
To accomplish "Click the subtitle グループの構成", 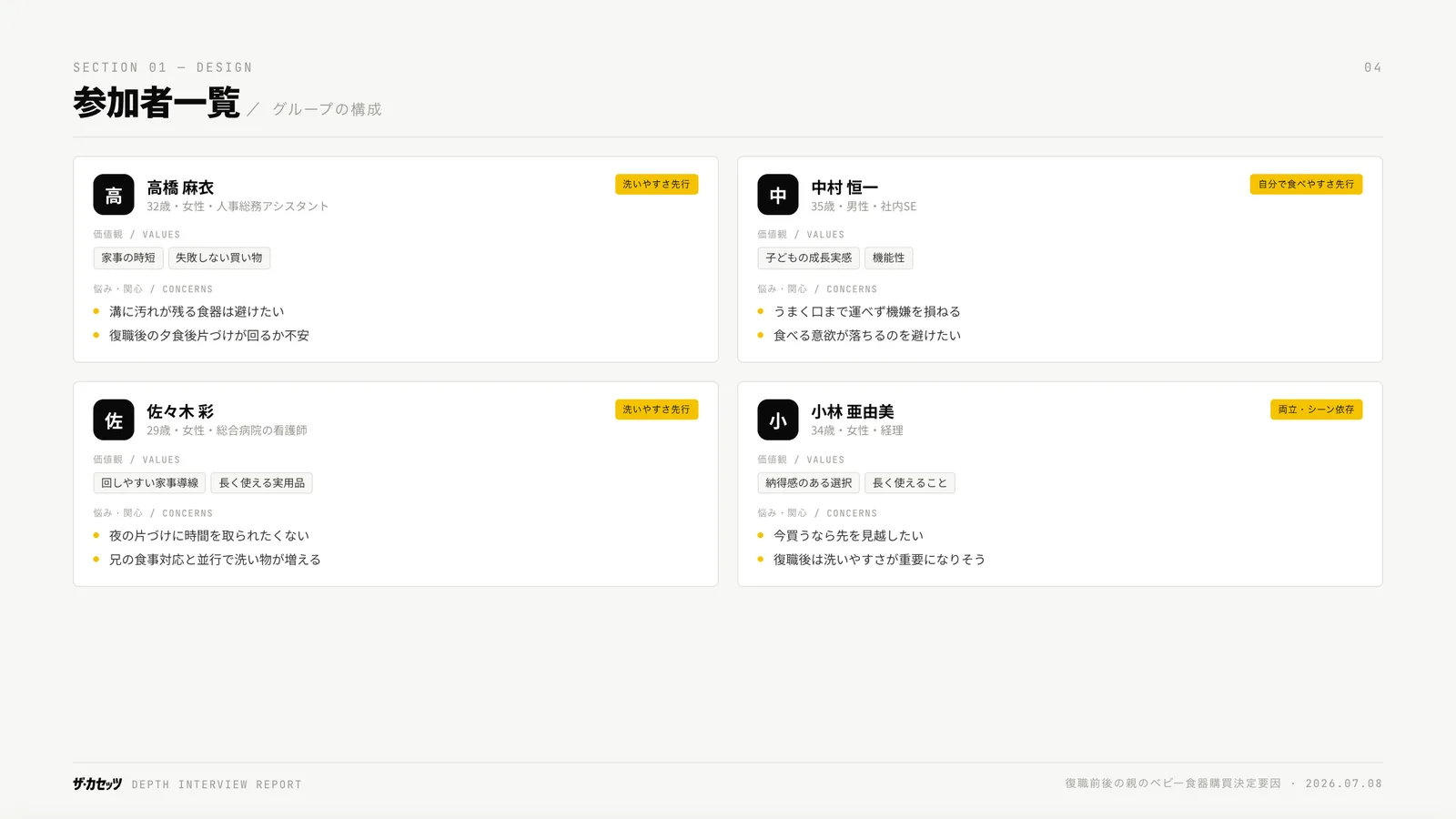I will (x=327, y=109).
